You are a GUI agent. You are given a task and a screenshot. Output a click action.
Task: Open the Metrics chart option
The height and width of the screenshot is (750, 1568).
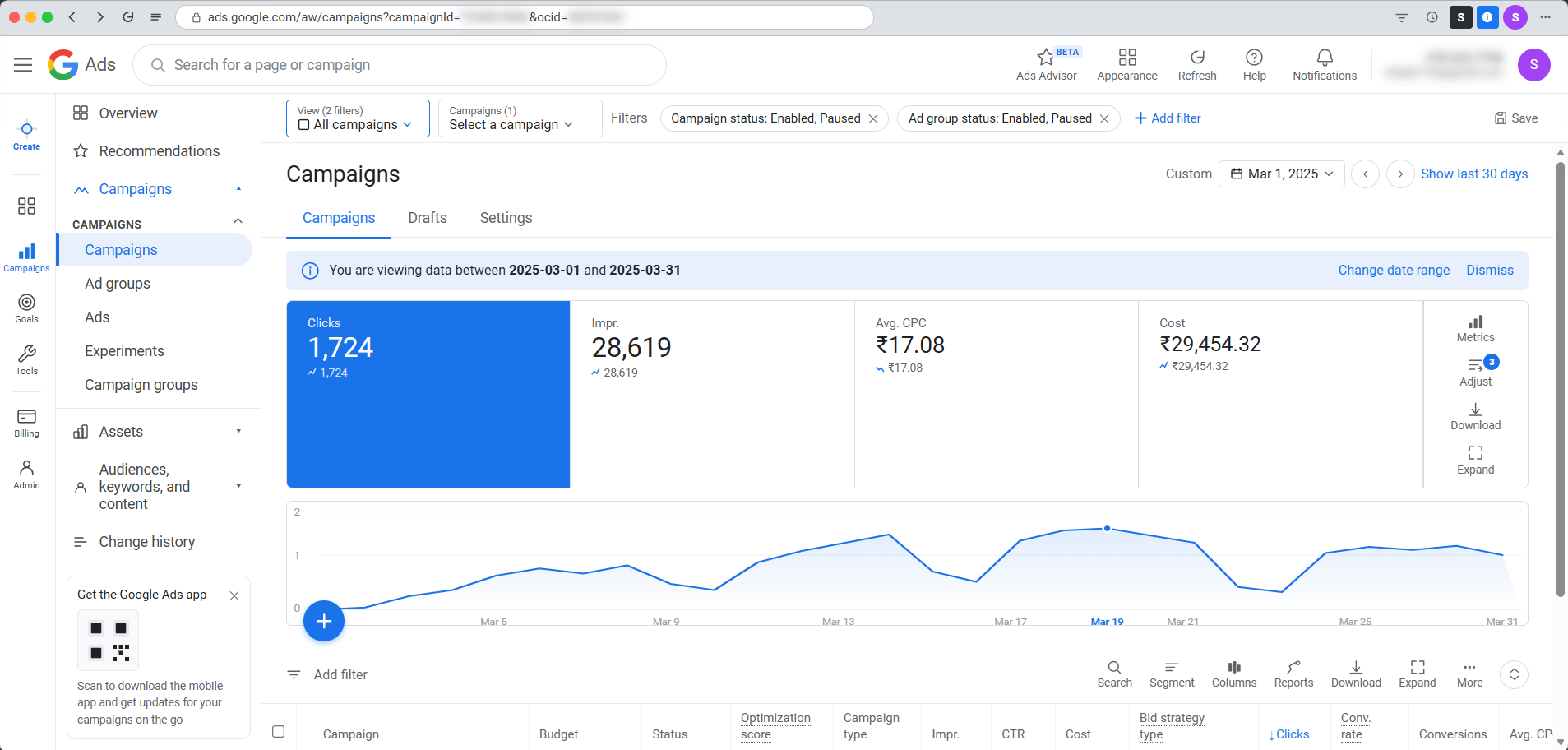pos(1475,328)
